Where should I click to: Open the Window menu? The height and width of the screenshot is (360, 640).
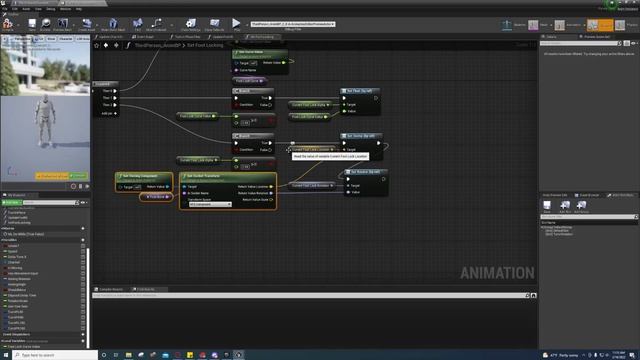click(65, 9)
